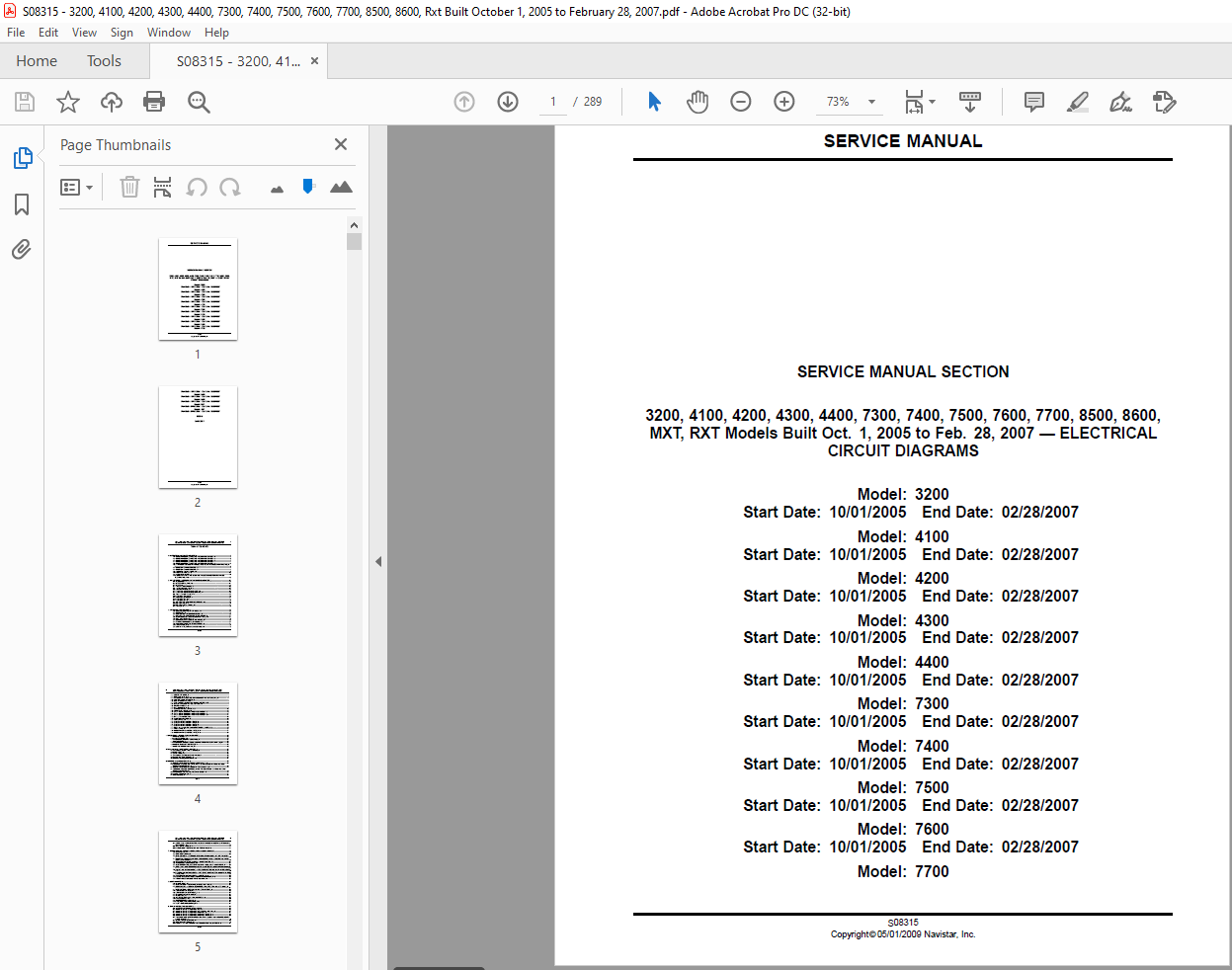The height and width of the screenshot is (970, 1232).
Task: Open the File menu
Action: click(x=16, y=33)
